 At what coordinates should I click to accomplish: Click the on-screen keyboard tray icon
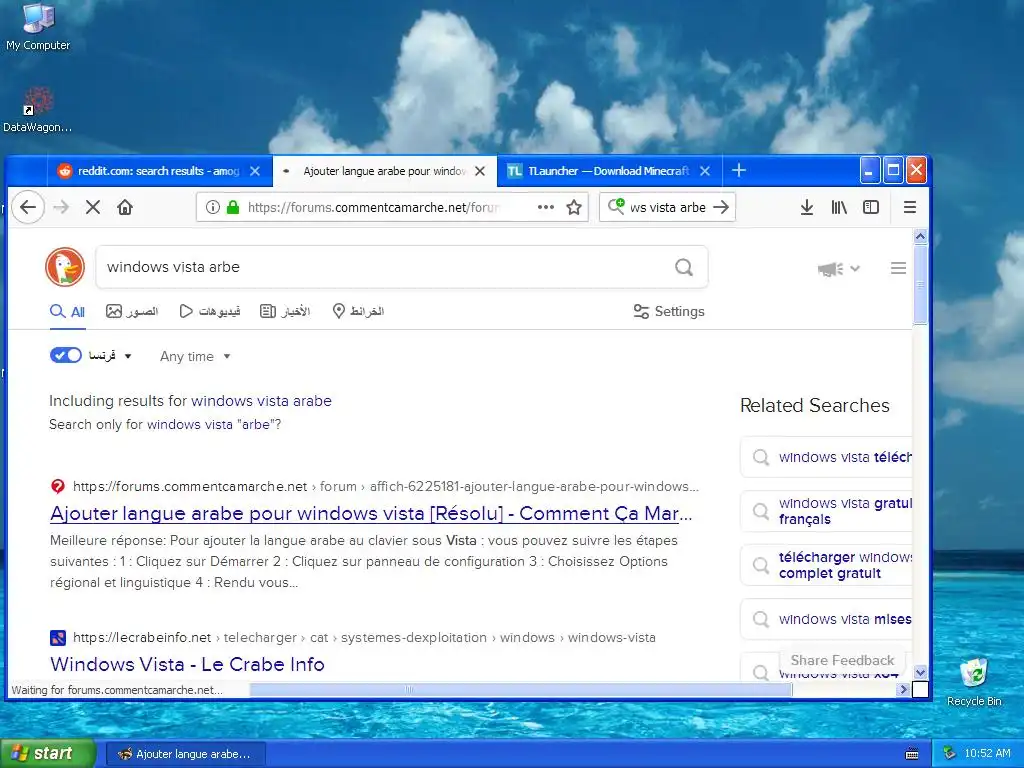click(912, 754)
